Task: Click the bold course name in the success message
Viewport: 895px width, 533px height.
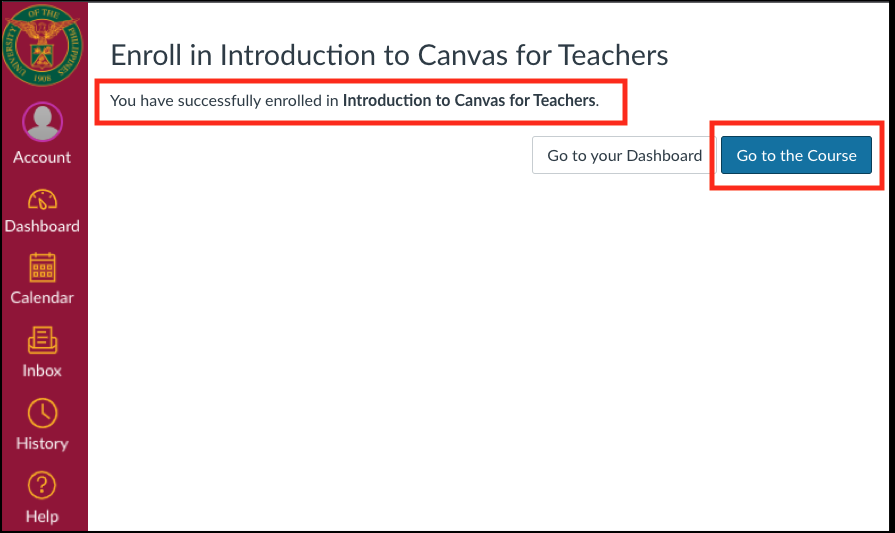Action: [469, 100]
